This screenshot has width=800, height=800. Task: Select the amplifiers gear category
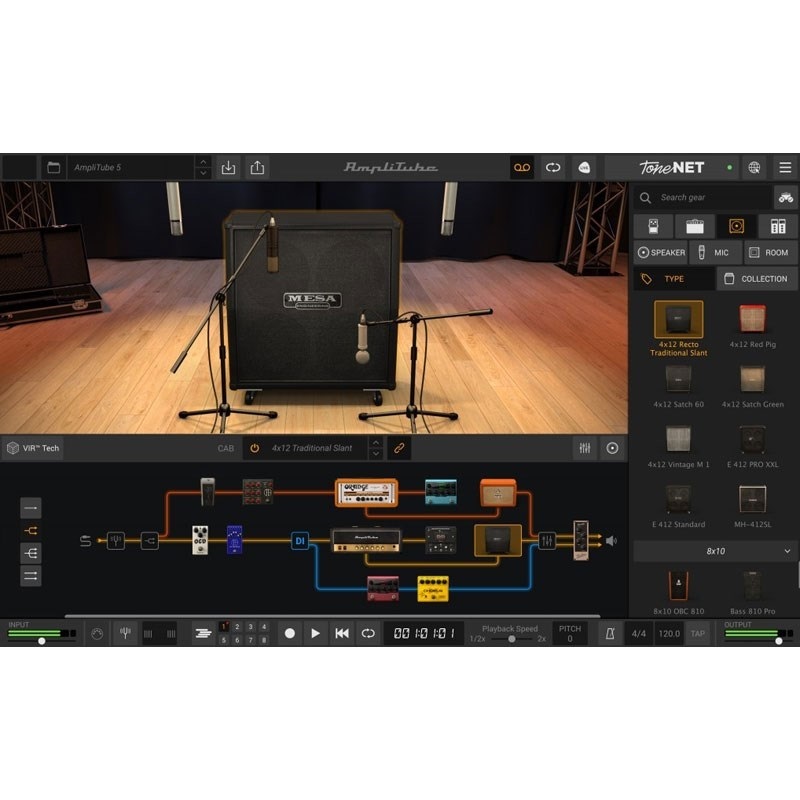(x=695, y=226)
